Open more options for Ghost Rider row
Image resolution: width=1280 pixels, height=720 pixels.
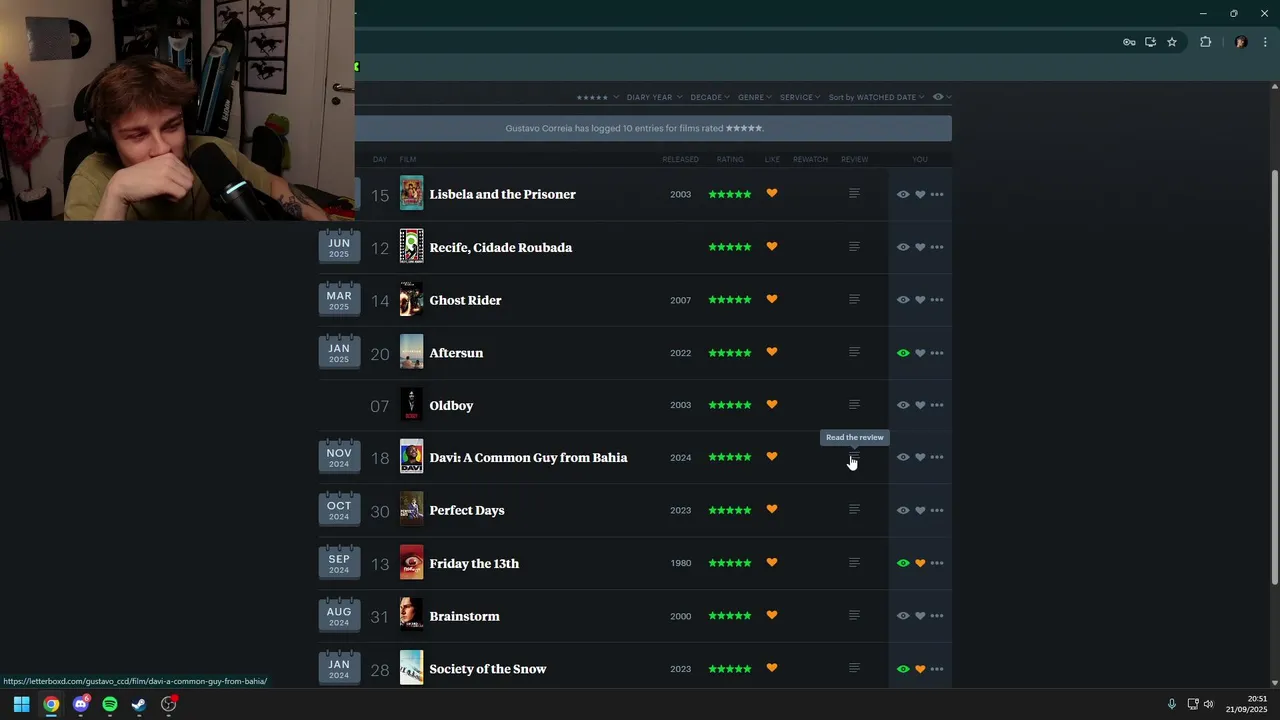click(937, 300)
